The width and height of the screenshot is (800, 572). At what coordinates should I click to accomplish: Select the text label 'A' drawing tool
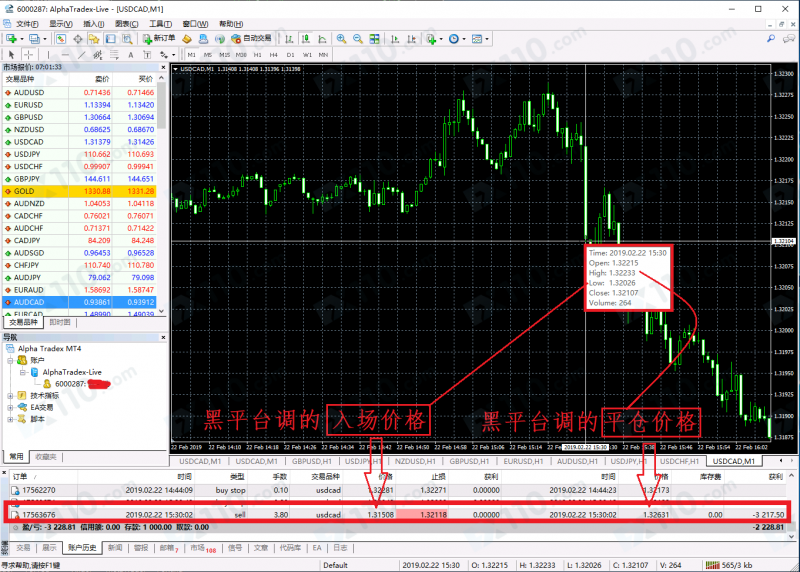(x=133, y=54)
